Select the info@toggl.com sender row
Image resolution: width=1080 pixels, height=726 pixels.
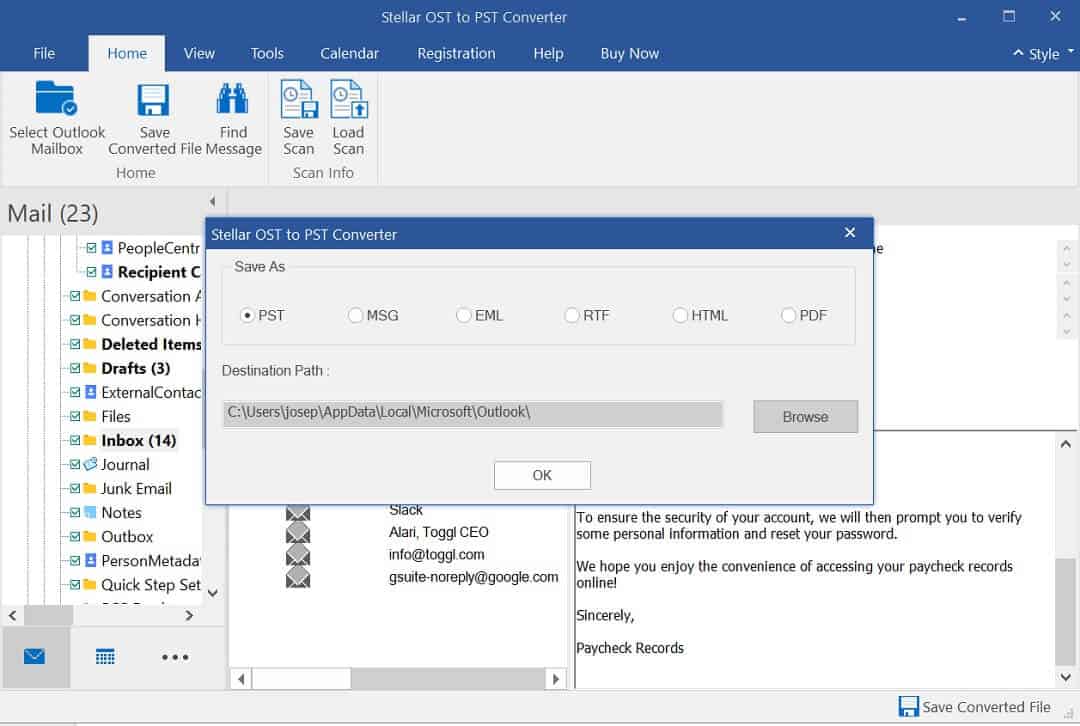click(437, 555)
